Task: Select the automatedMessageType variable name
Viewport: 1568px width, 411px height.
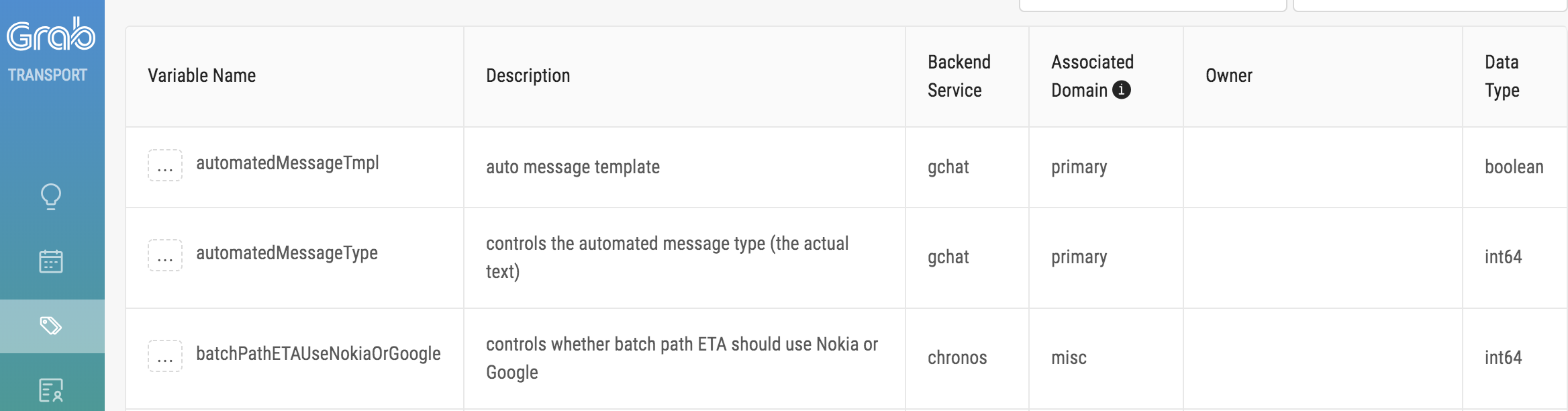Action: click(x=287, y=253)
